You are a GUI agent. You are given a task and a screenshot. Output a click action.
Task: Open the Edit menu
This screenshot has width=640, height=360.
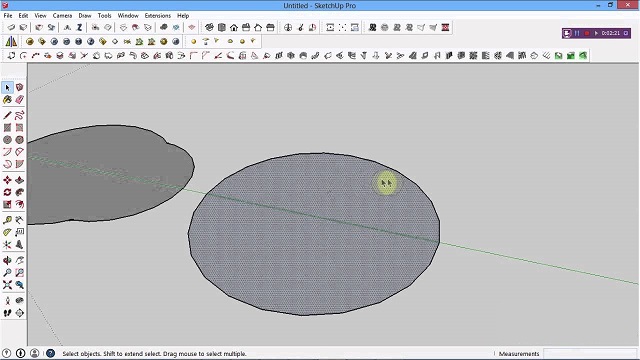click(23, 16)
